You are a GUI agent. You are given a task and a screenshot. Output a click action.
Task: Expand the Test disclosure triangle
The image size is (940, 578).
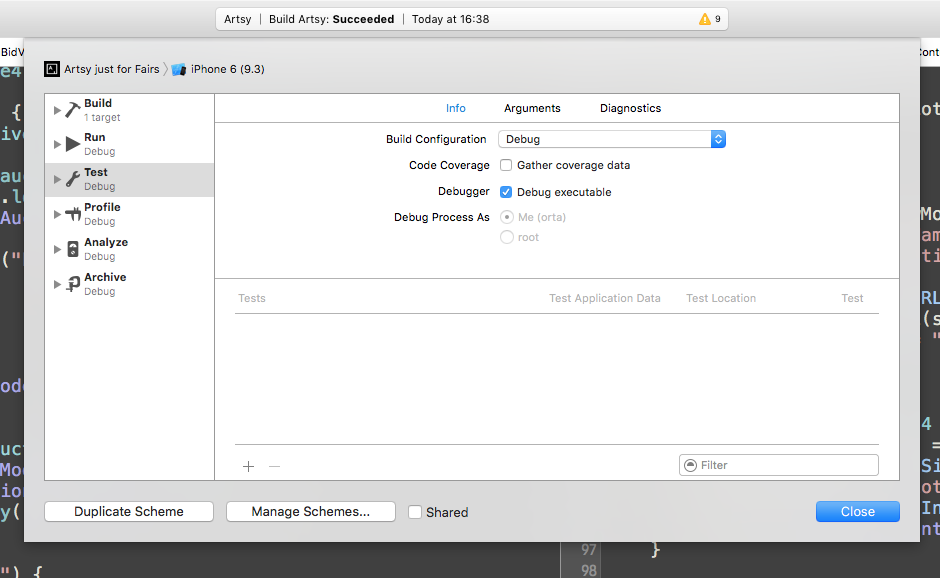coord(57,179)
